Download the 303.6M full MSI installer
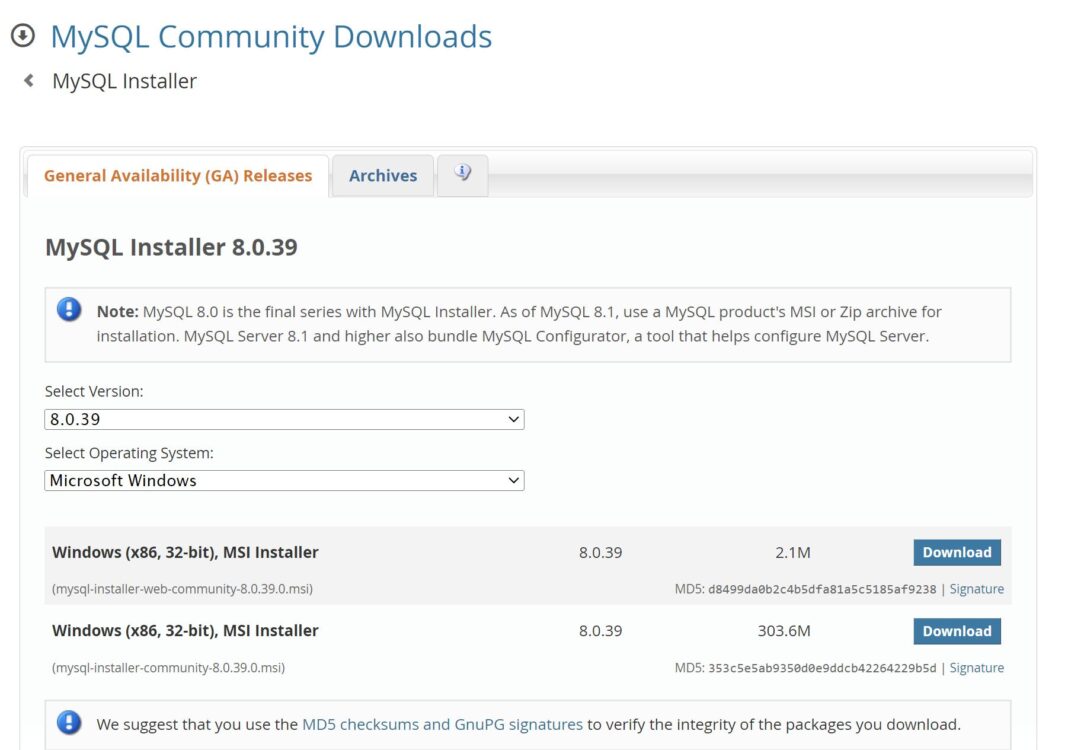Image resolution: width=1068 pixels, height=750 pixels. click(956, 631)
